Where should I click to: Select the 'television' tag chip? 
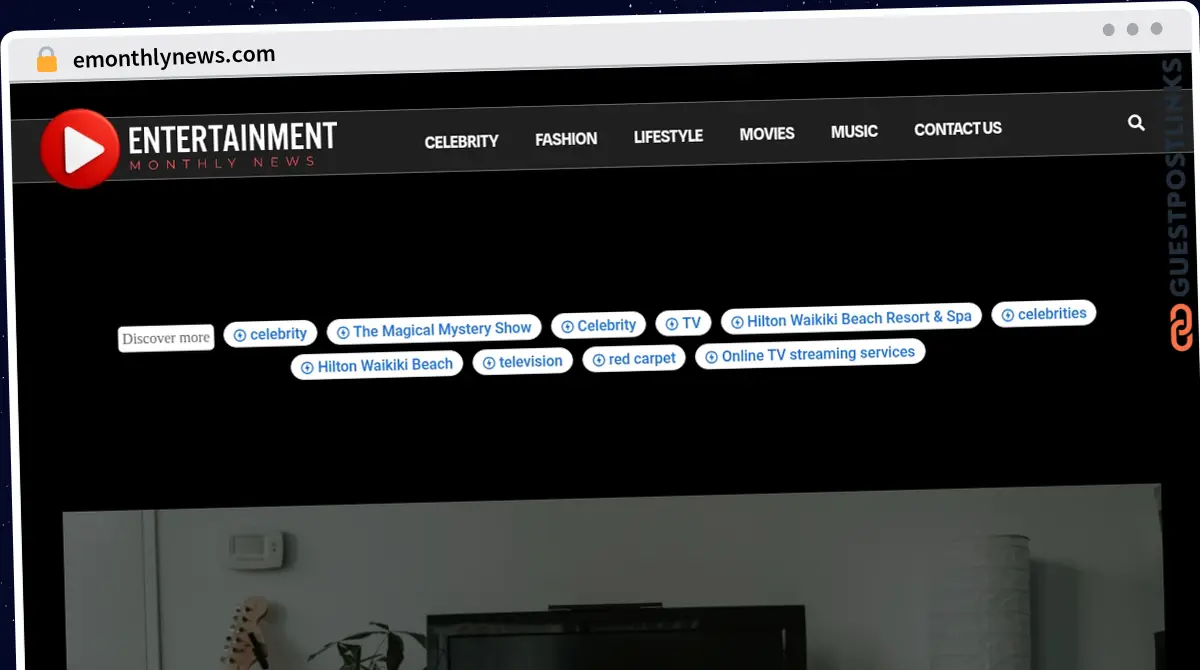point(522,362)
